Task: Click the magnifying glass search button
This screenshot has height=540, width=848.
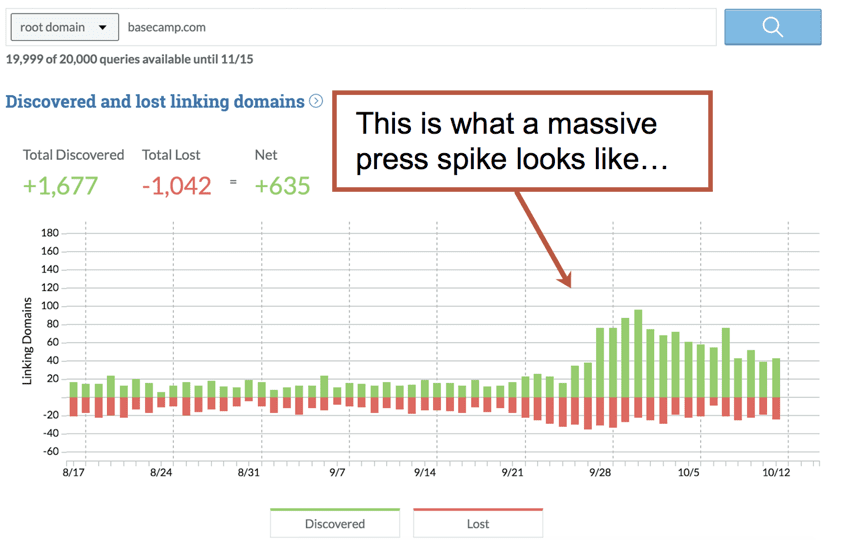Action: (x=772, y=27)
